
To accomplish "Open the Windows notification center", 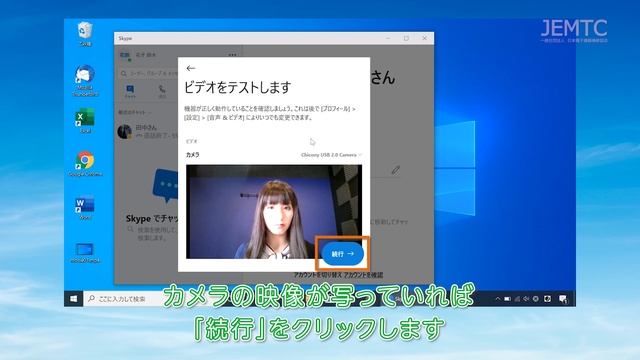I will pos(563,299).
